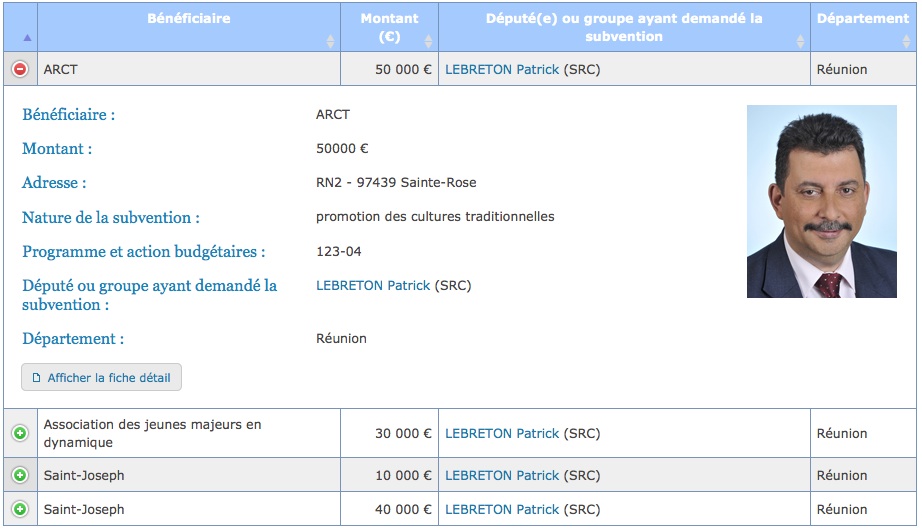Click Réunion cell in the Association row

coord(863,433)
